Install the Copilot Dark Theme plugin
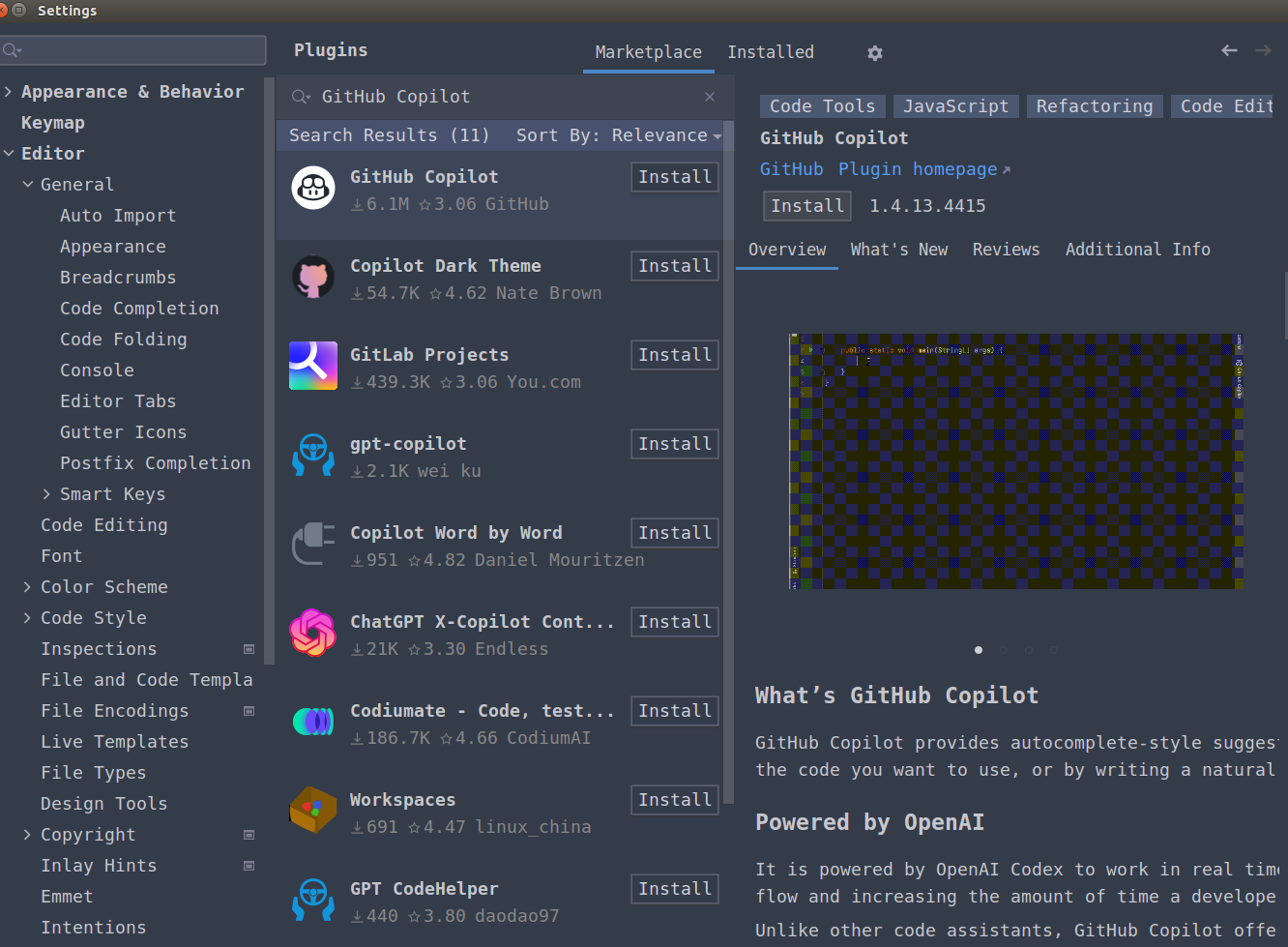 tap(675, 266)
